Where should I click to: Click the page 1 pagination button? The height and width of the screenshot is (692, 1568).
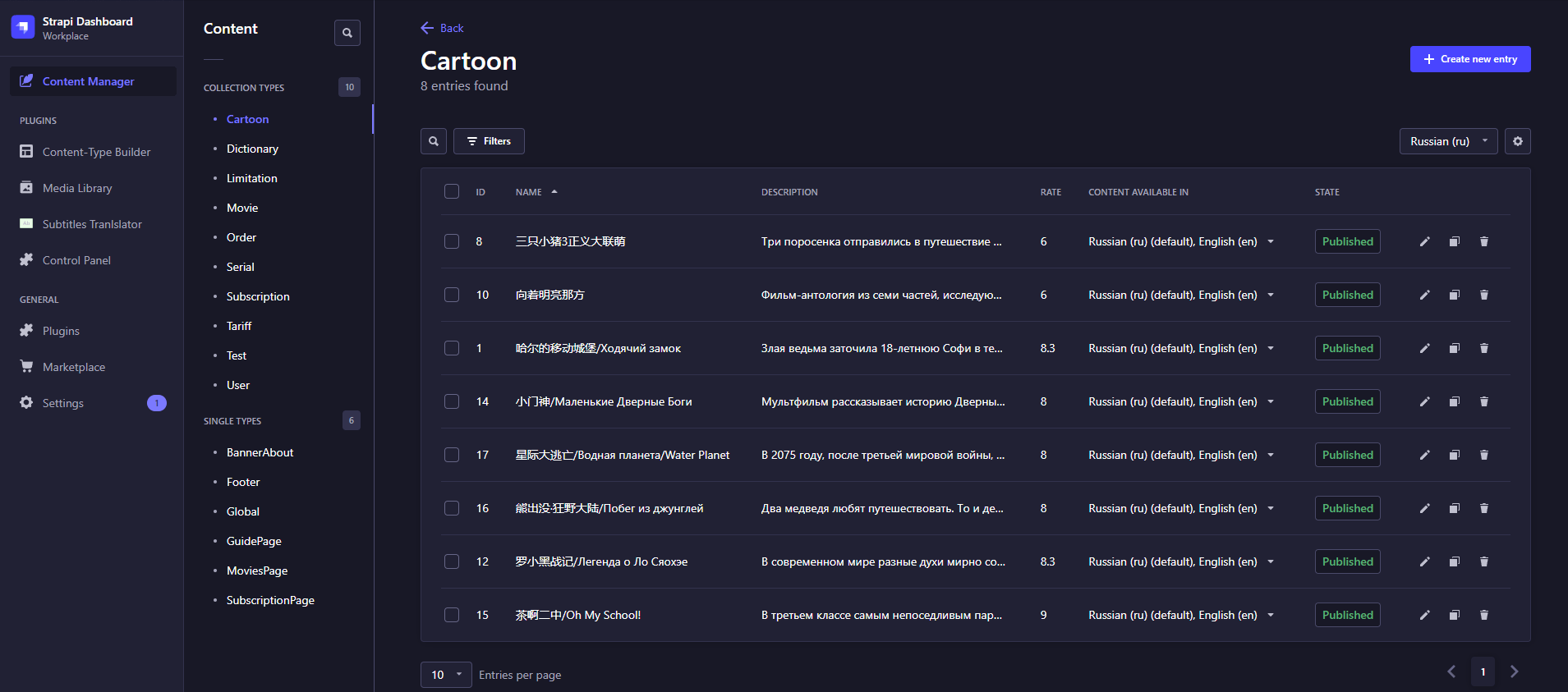tap(1483, 671)
